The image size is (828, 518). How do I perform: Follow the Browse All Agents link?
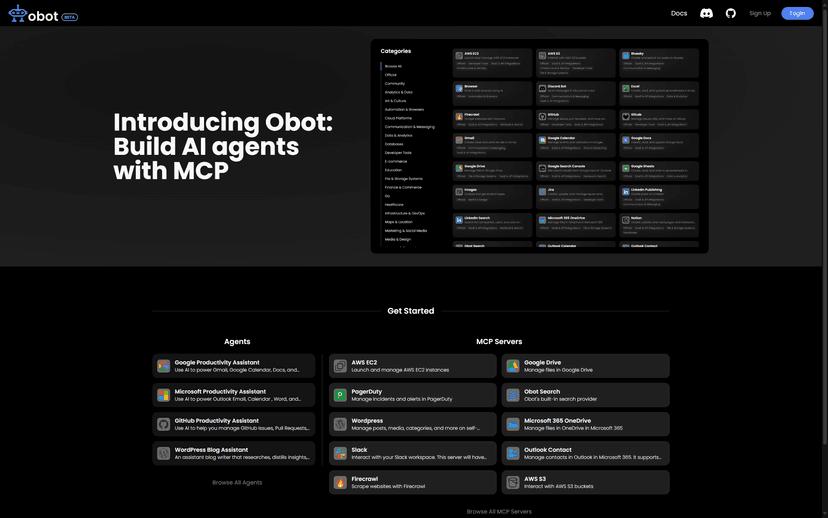pyautogui.click(x=237, y=482)
